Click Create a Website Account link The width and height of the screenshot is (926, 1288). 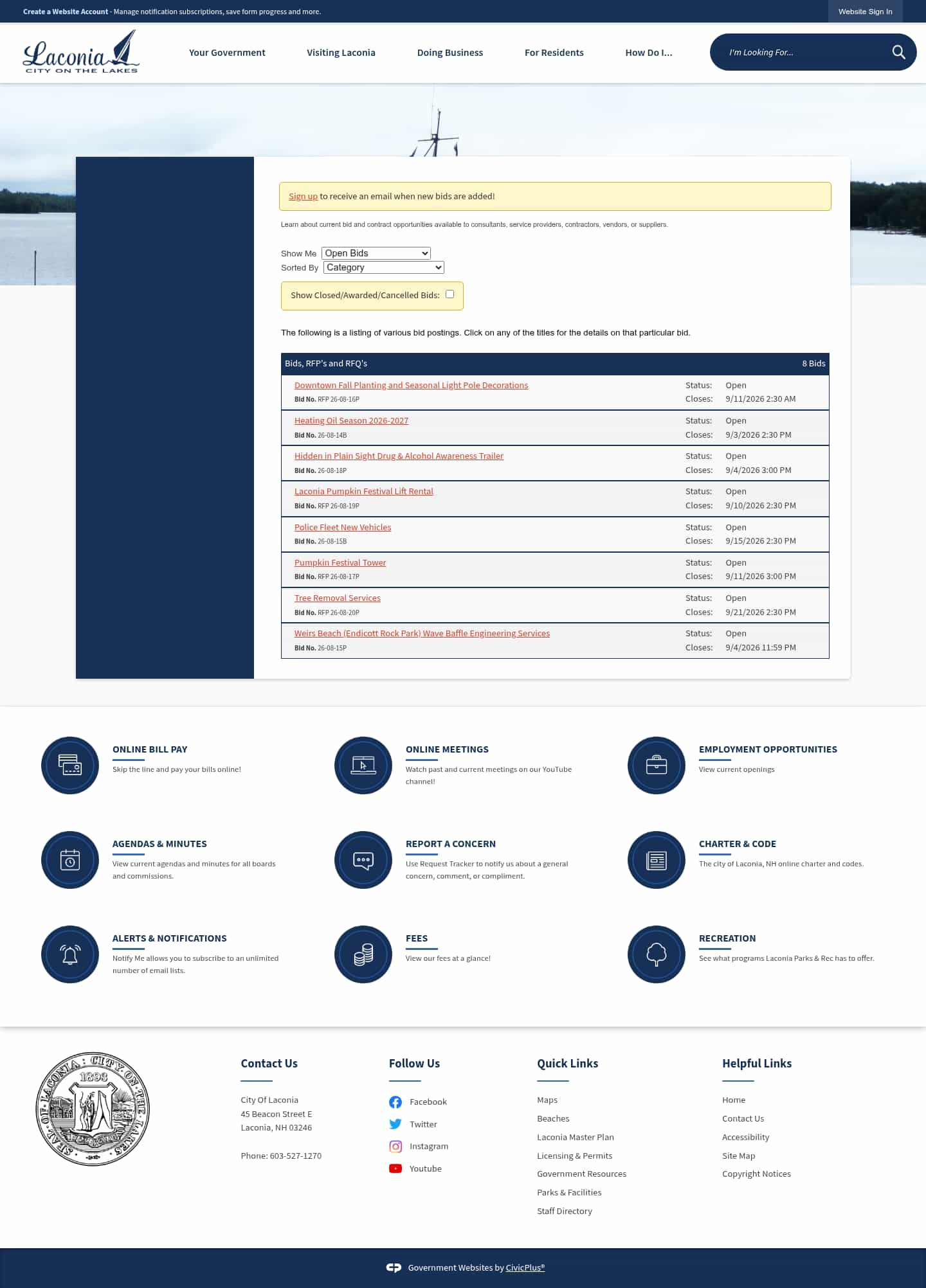(66, 12)
